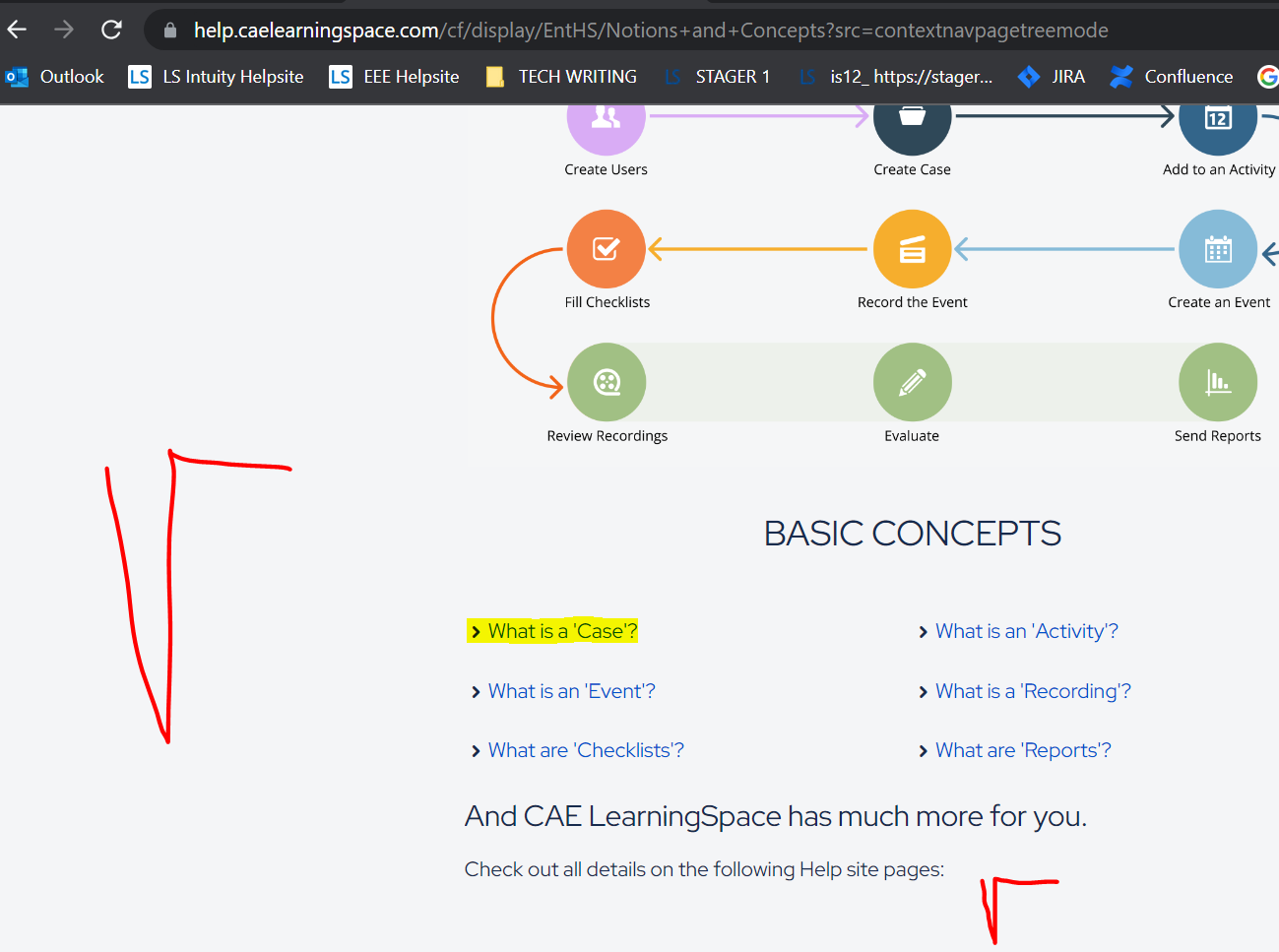1279x952 pixels.
Task: Open the What is a 'Recording'? link
Action: pyautogui.click(x=1034, y=691)
